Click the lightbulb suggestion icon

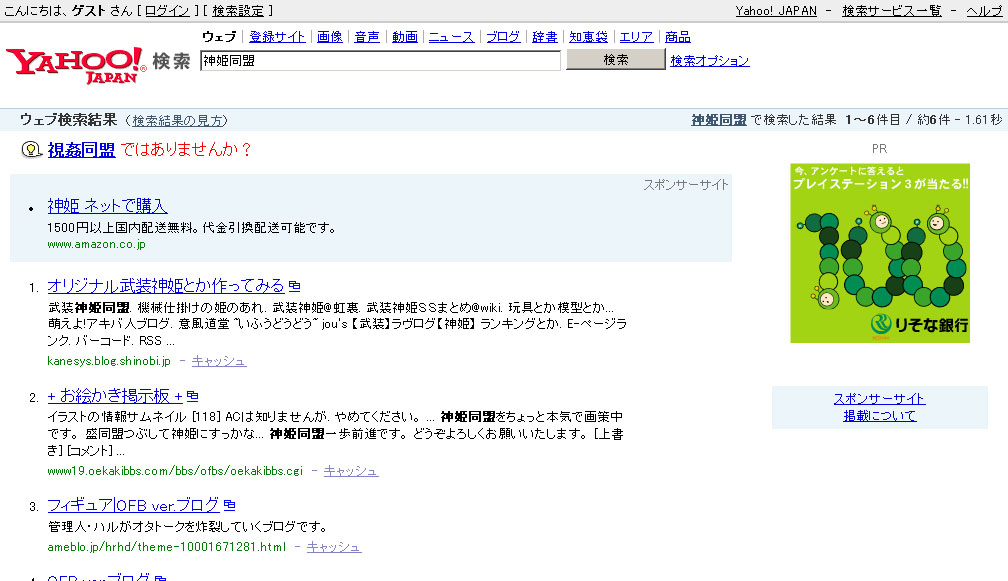coord(31,150)
